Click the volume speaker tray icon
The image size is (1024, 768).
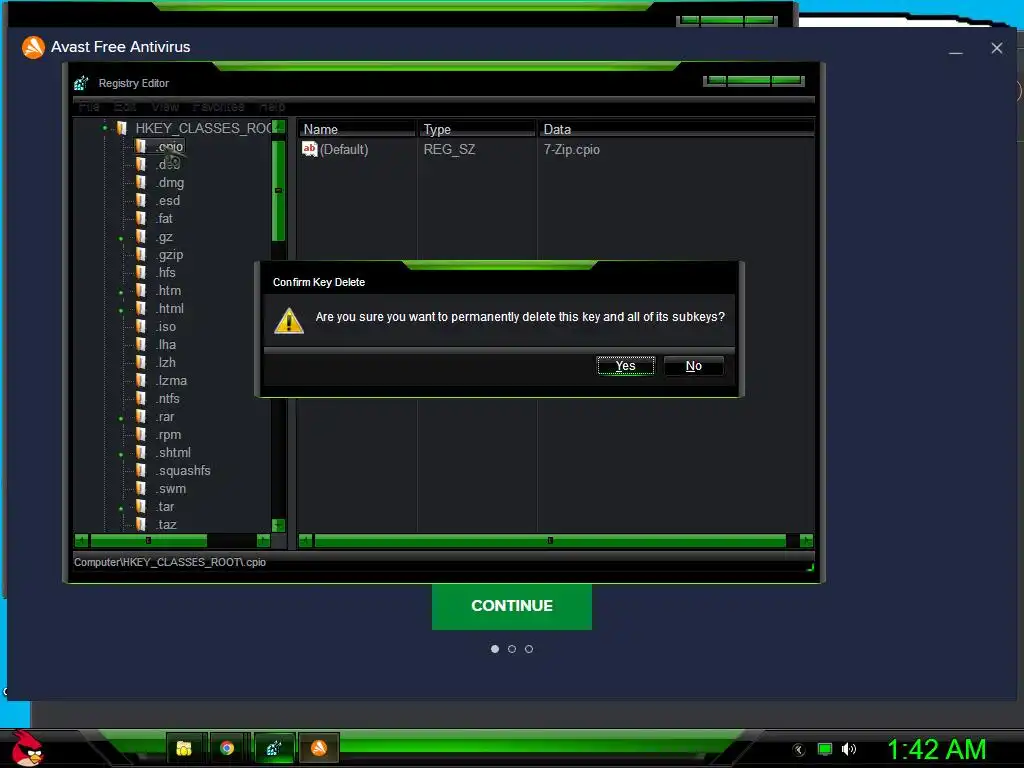tap(848, 749)
